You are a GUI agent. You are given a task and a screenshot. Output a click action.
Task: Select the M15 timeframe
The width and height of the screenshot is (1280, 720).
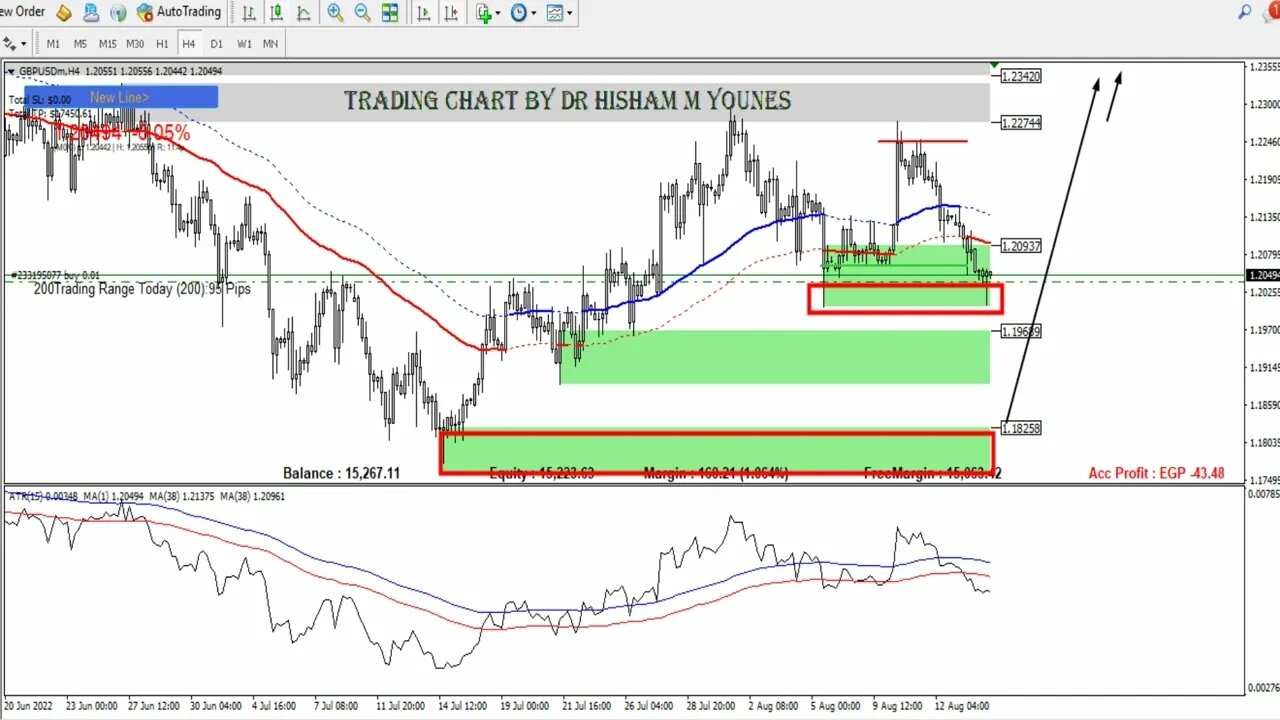click(x=107, y=44)
